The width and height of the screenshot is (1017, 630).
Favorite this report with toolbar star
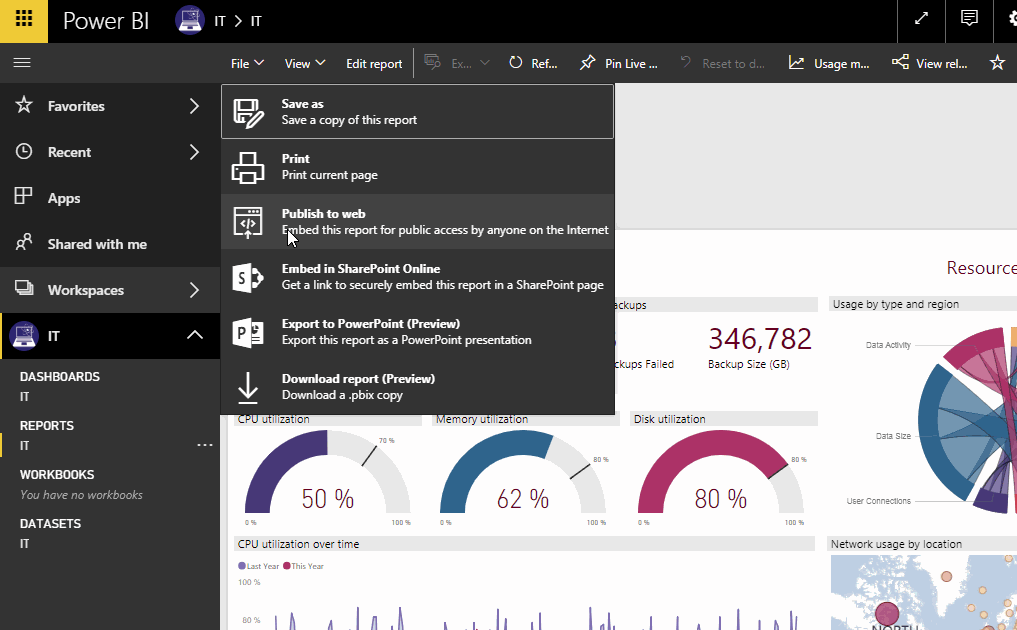[x=997, y=62]
